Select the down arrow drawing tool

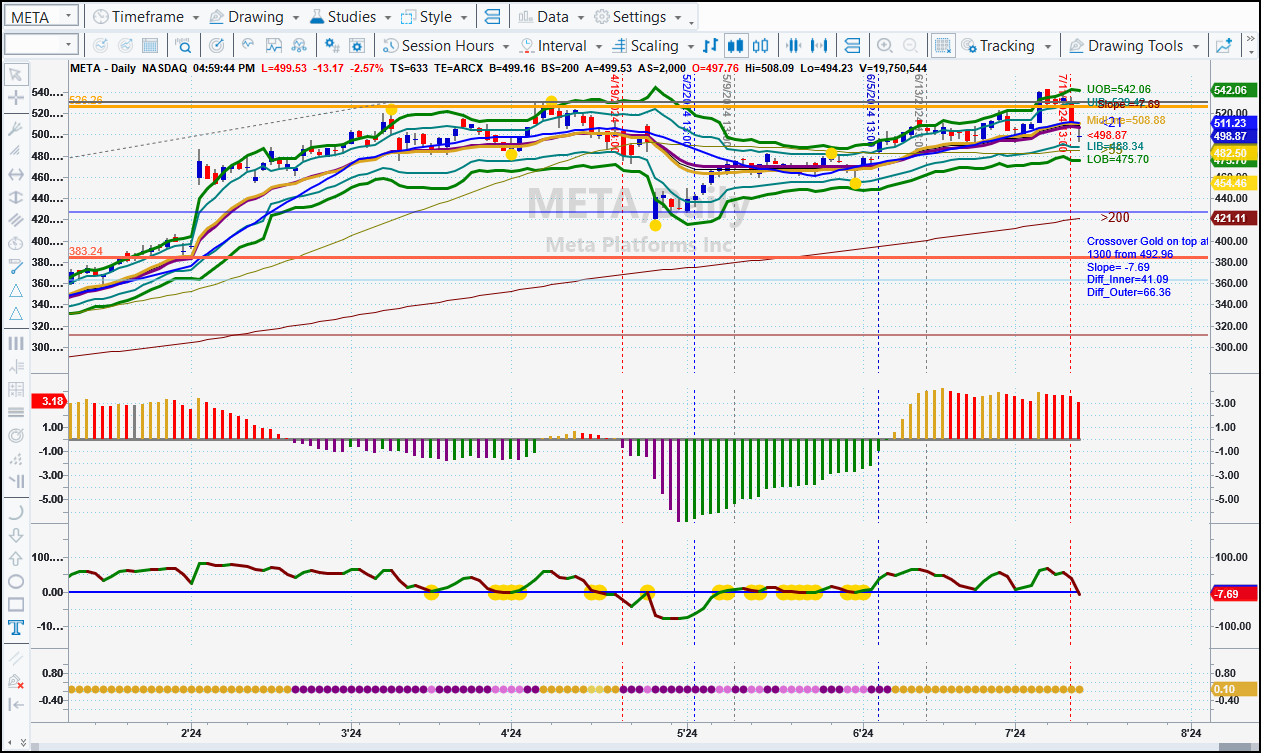click(16, 534)
